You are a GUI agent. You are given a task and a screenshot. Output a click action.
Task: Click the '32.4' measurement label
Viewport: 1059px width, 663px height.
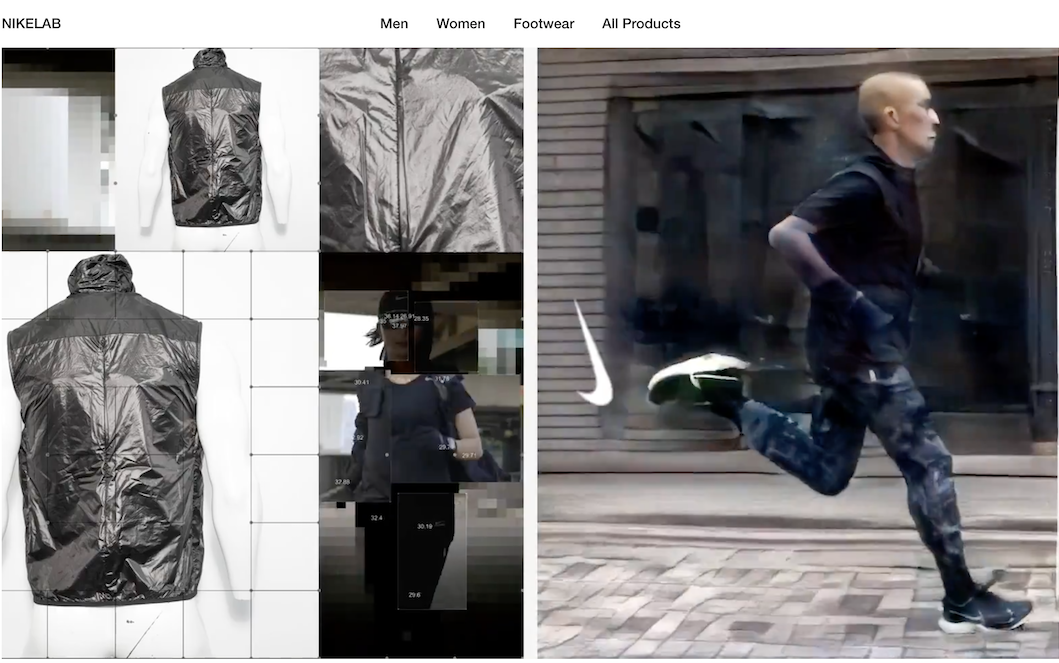[x=376, y=518]
